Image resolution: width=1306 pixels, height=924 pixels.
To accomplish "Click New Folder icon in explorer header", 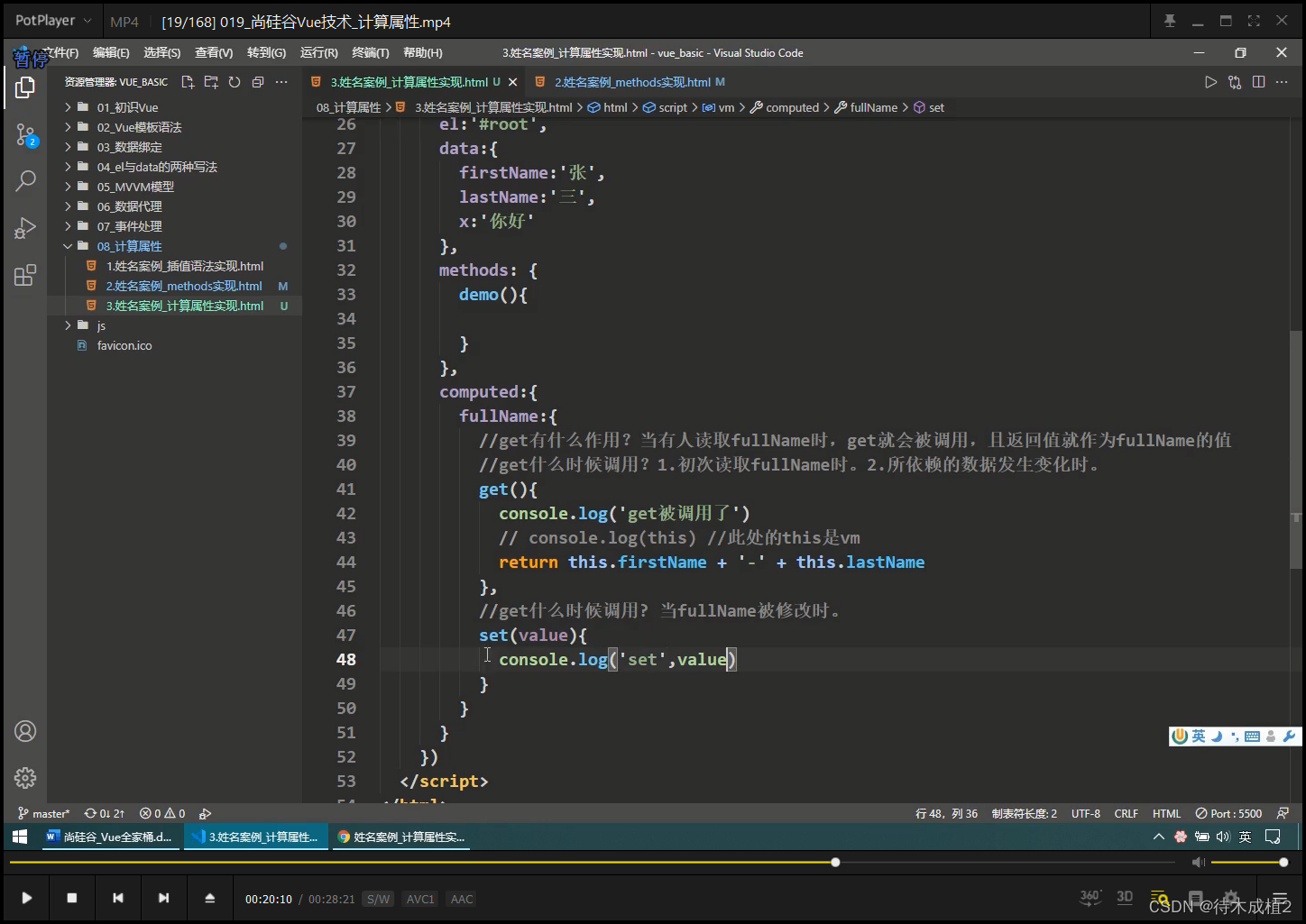I will (211, 82).
